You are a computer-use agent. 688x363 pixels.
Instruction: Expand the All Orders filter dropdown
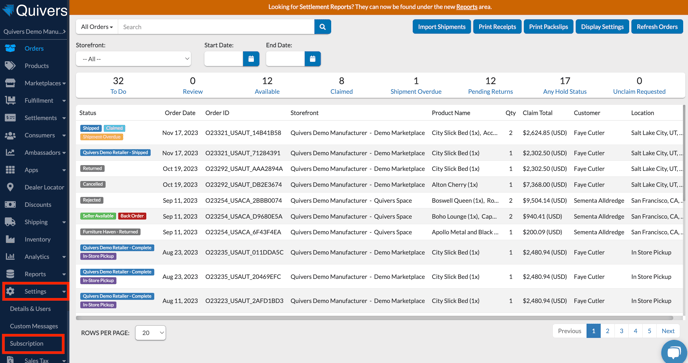[97, 27]
